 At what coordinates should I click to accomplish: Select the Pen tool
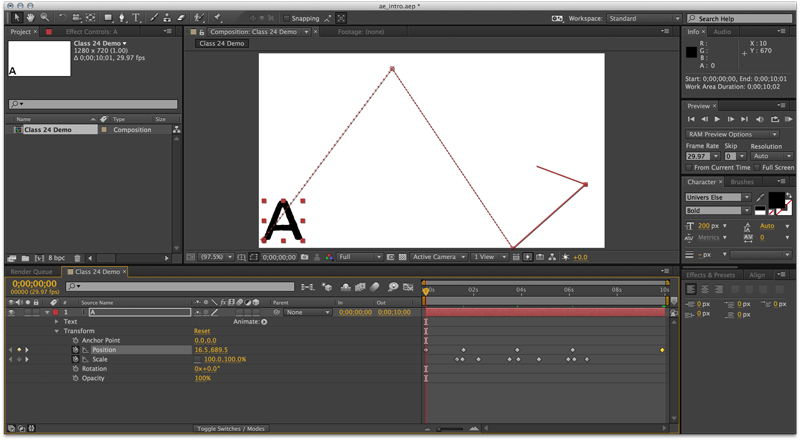122,18
